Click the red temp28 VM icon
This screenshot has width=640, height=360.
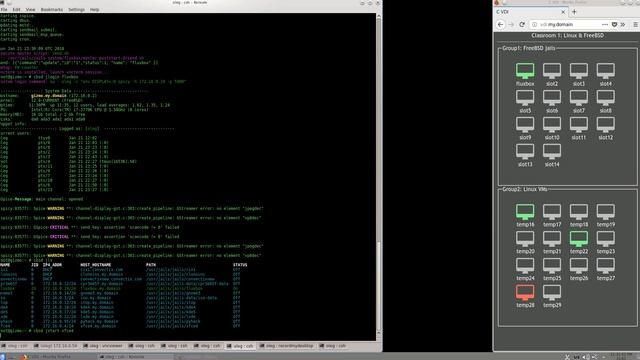[x=525, y=293]
